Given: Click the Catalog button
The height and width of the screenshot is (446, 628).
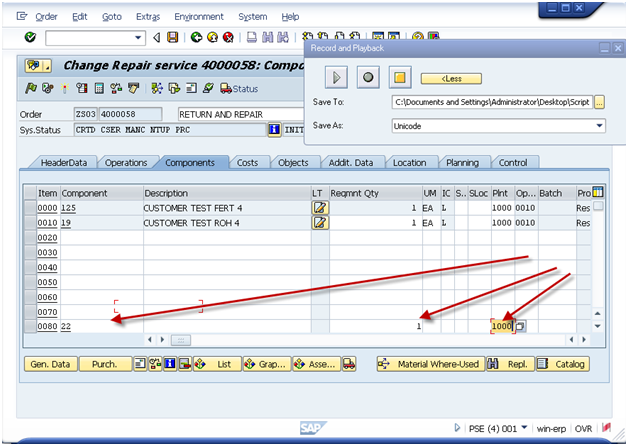Looking at the screenshot, I should pos(563,364).
